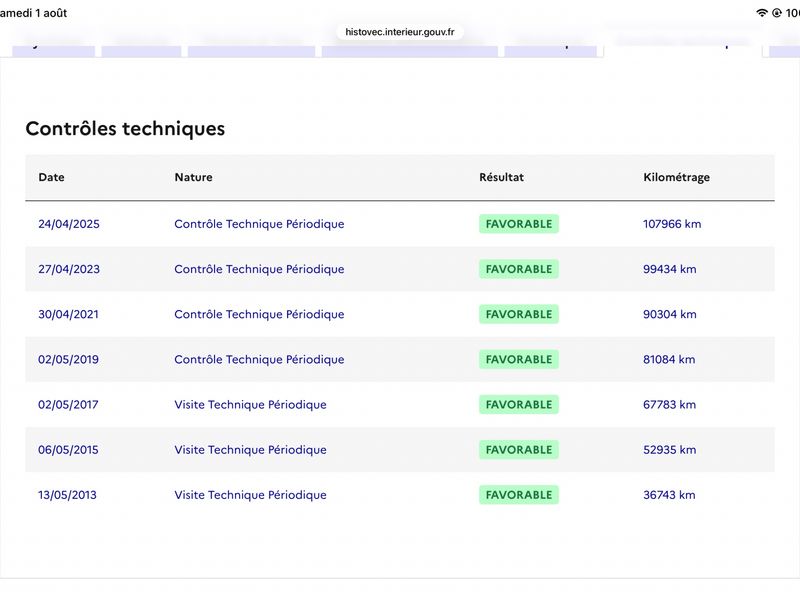Select date 13/05/2013
Image resolution: width=800 pixels, height=600 pixels.
coord(67,495)
